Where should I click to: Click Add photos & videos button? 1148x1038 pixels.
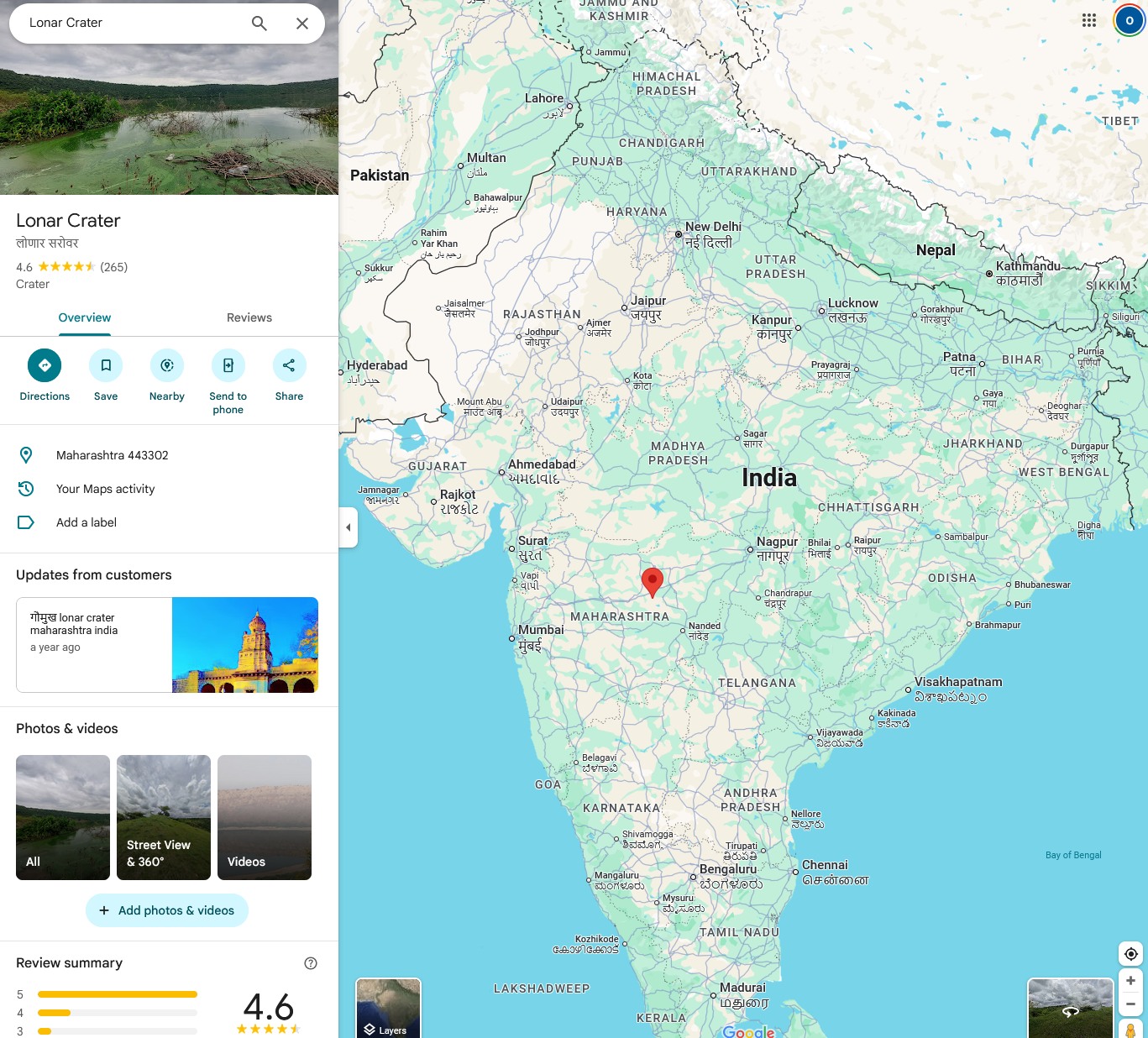point(167,910)
